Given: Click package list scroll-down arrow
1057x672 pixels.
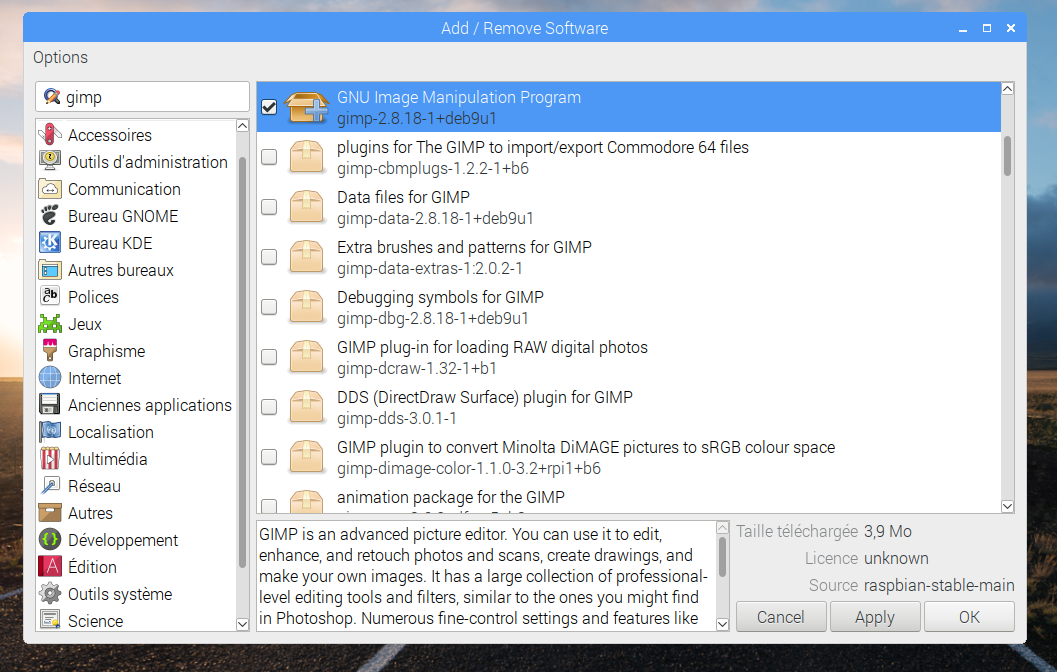Looking at the screenshot, I should 1007,506.
